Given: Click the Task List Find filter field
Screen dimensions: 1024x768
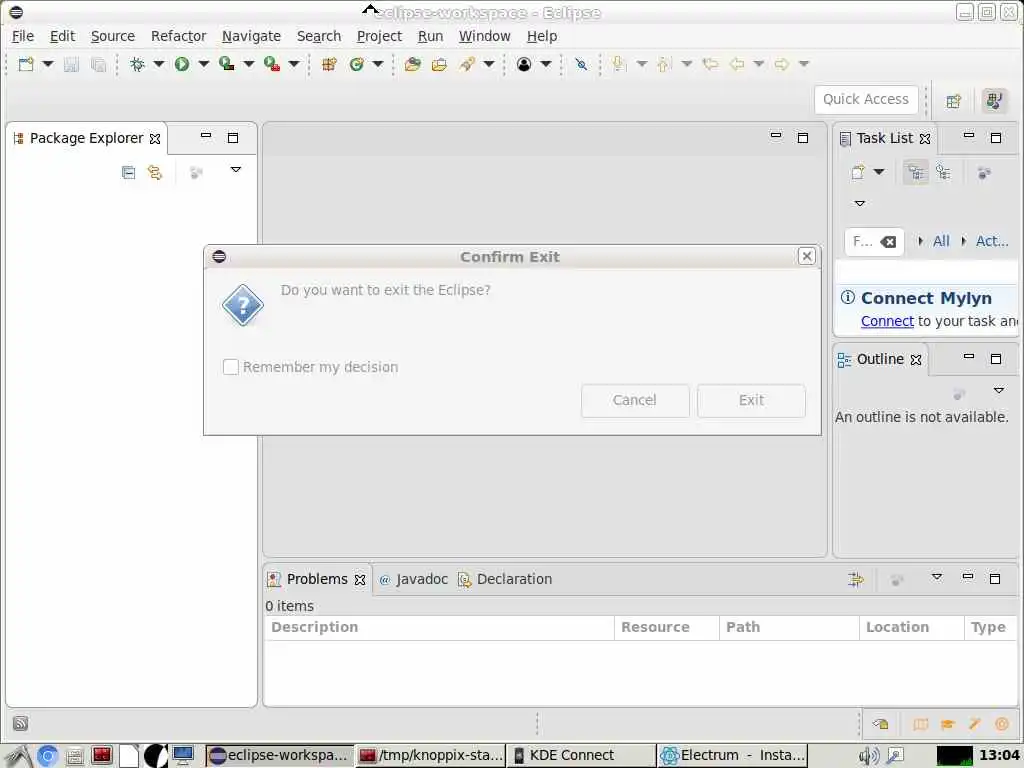Looking at the screenshot, I should pos(874,242).
